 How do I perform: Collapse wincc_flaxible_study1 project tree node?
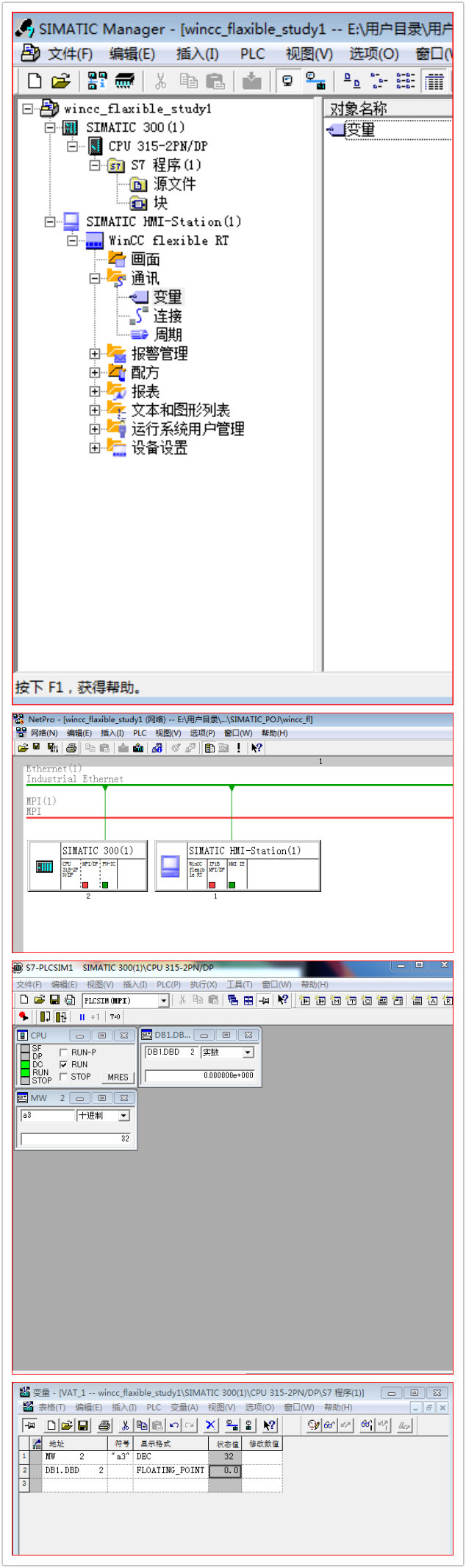(x=27, y=109)
